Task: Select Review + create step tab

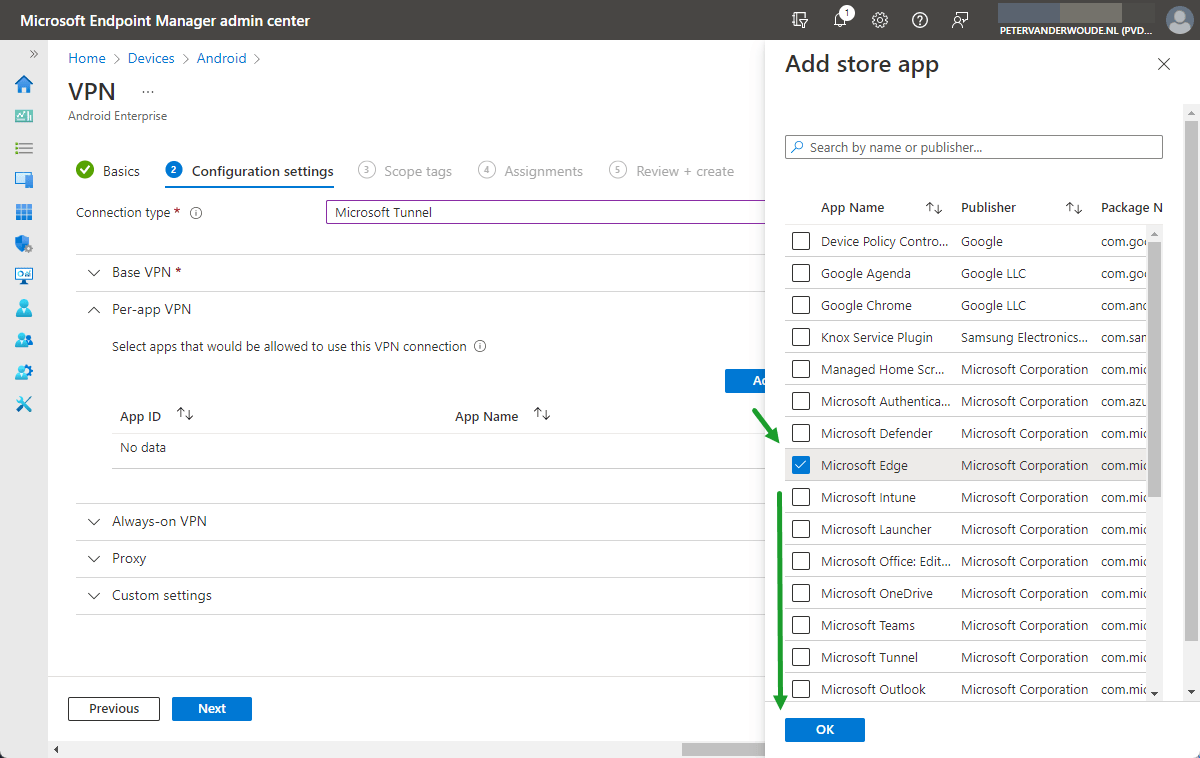Action: [x=672, y=171]
